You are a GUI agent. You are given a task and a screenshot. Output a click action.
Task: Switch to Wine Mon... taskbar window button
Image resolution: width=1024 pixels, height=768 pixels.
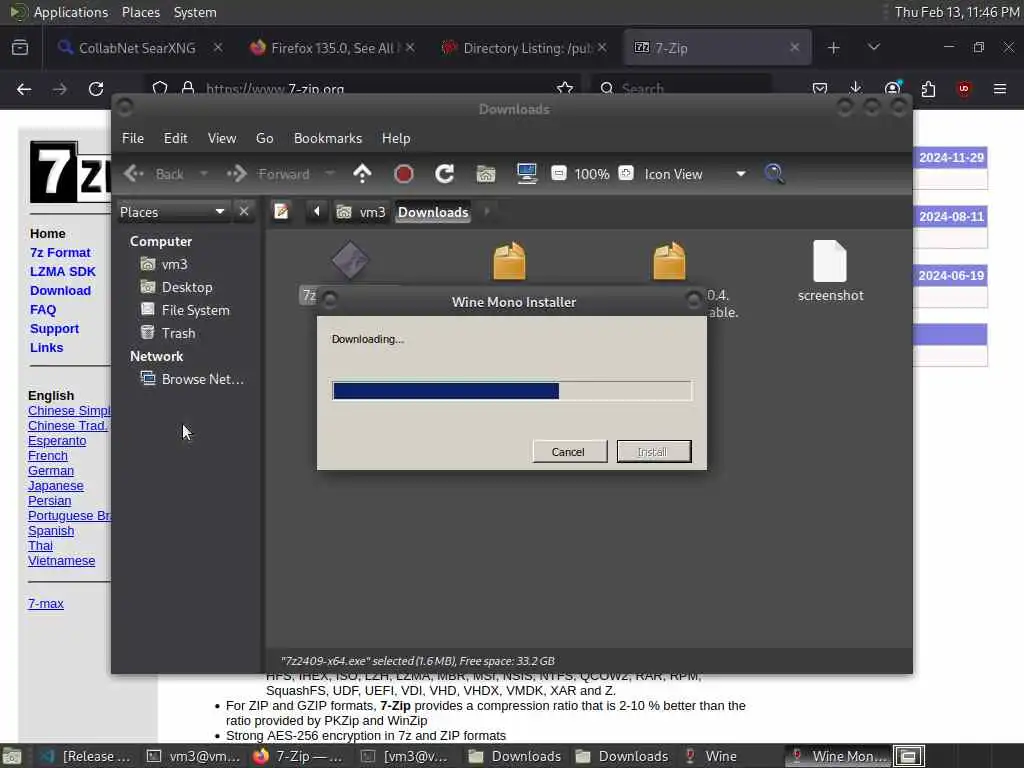click(x=838, y=756)
